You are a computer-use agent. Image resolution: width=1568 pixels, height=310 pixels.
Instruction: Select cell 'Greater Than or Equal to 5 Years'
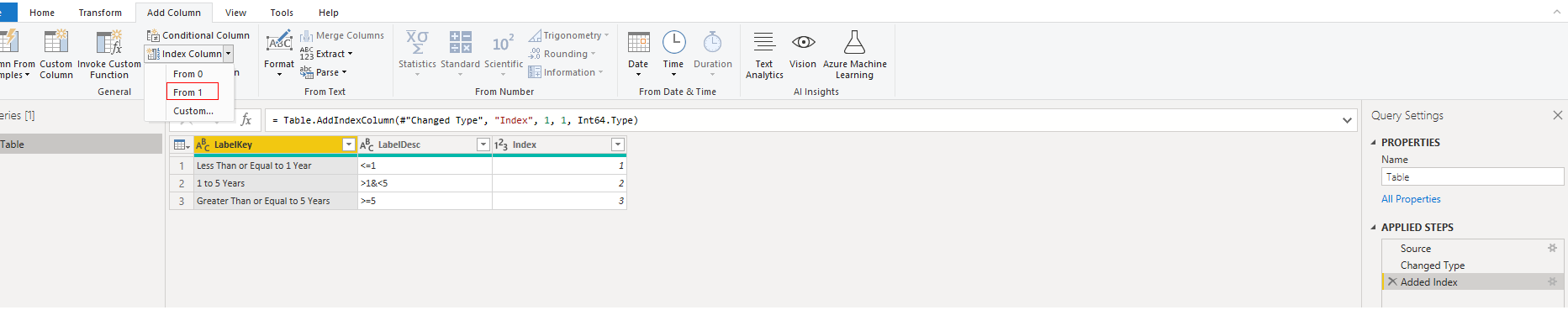(276, 201)
